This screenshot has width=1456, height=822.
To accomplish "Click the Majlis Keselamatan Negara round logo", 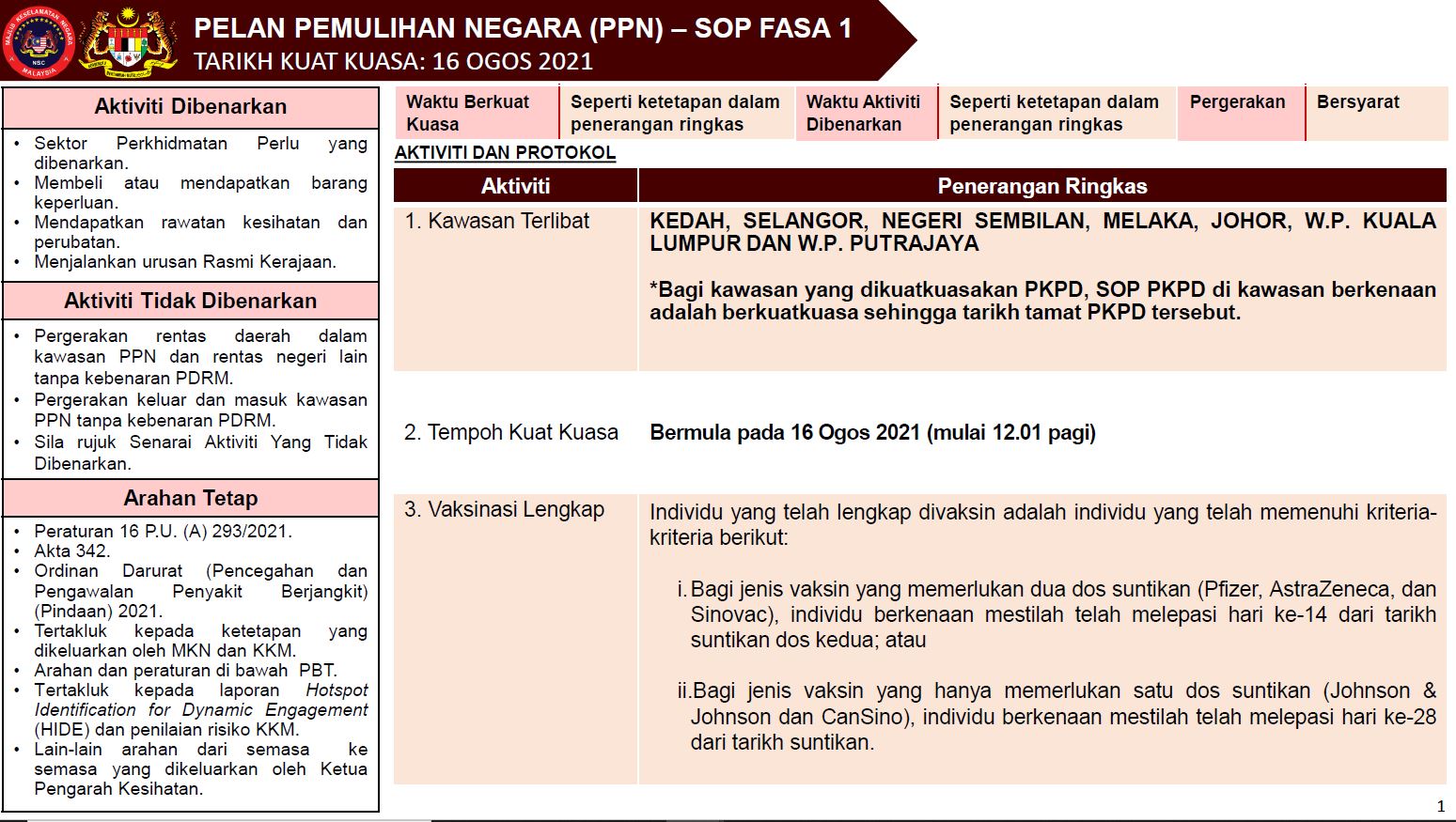I will (x=39, y=41).
